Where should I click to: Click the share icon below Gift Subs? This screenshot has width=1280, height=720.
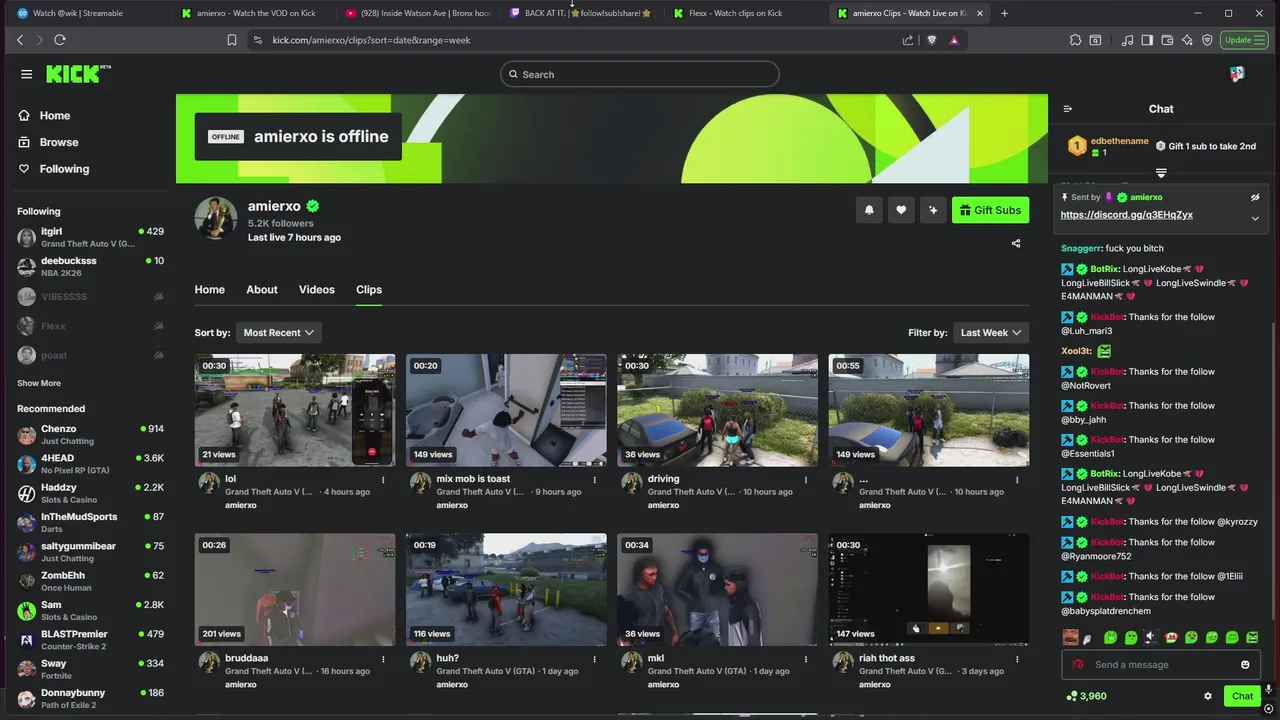[x=1016, y=243]
